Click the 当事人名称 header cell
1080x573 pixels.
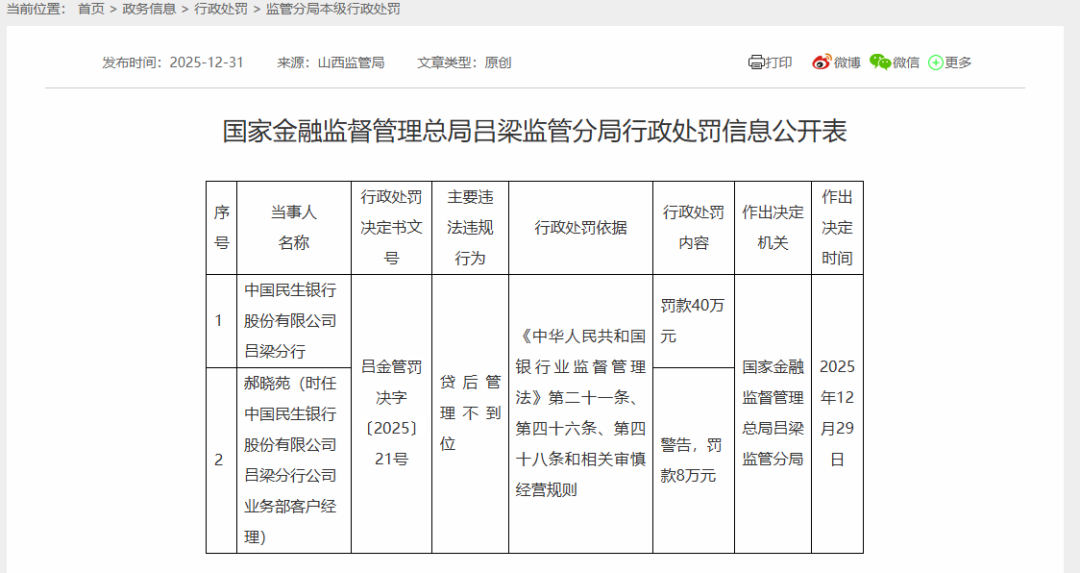click(x=294, y=228)
